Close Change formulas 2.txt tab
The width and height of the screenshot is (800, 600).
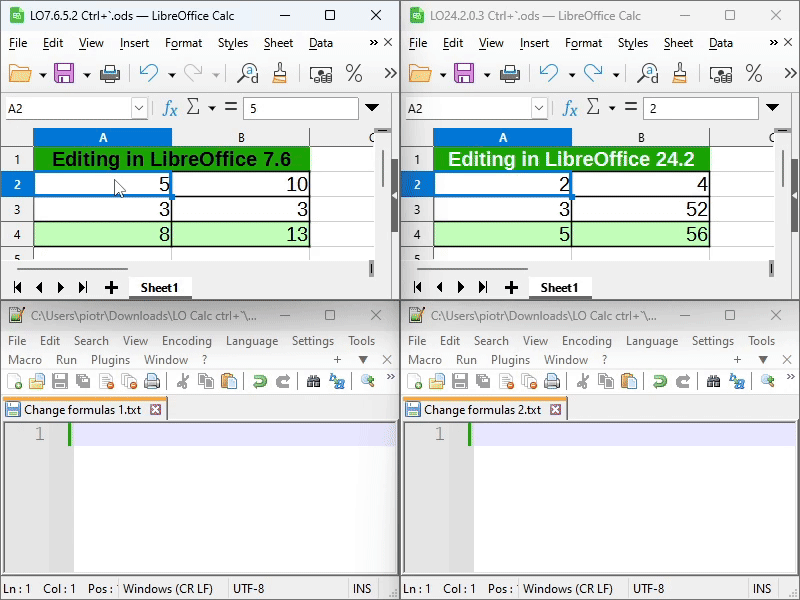tap(556, 410)
